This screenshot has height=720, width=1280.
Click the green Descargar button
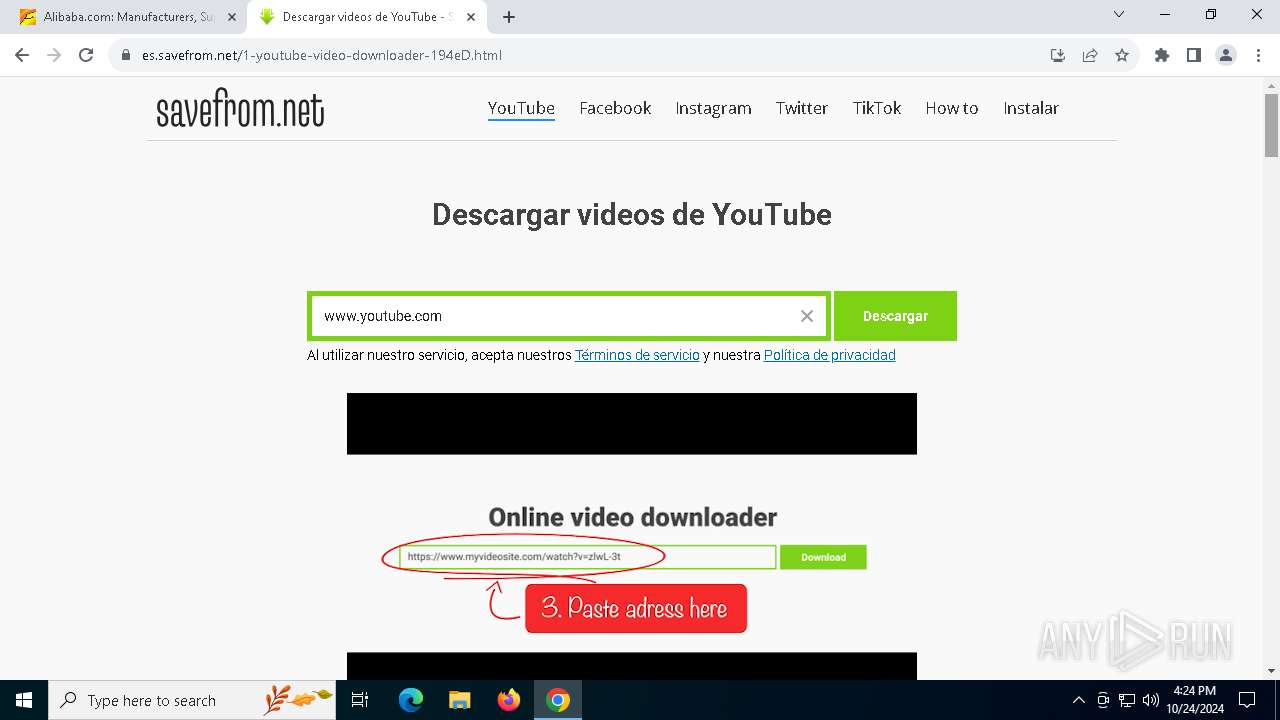(895, 316)
